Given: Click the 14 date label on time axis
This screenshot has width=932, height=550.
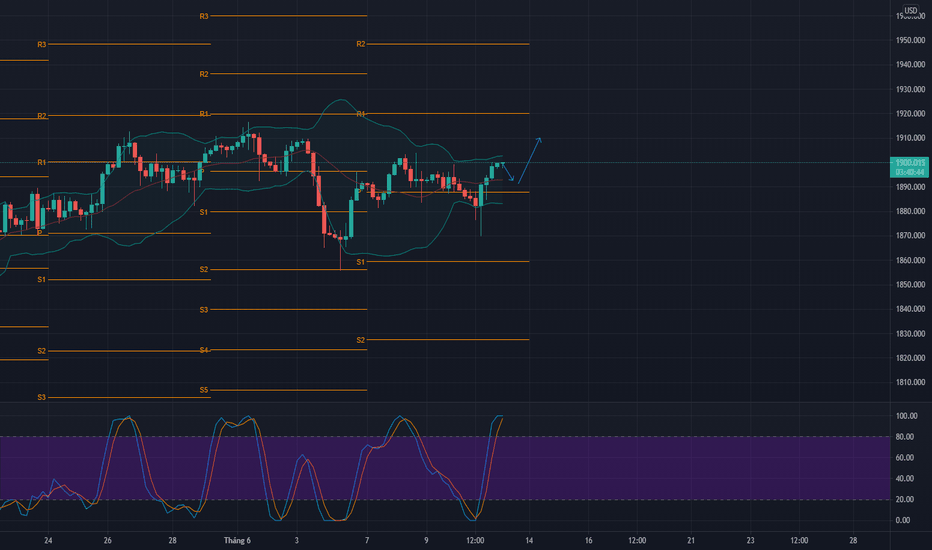Looking at the screenshot, I should point(529,540).
